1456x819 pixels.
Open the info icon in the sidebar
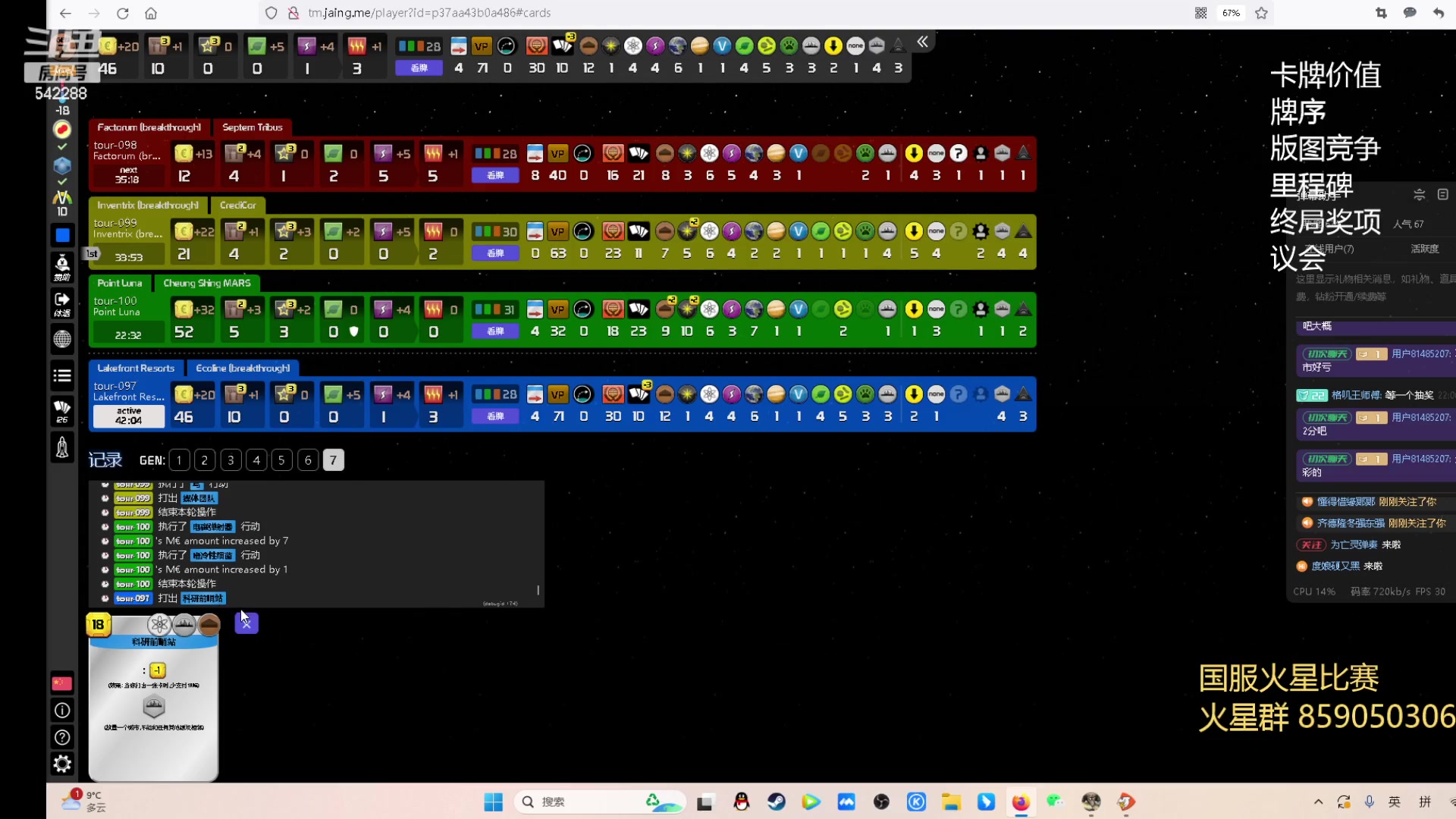62,711
